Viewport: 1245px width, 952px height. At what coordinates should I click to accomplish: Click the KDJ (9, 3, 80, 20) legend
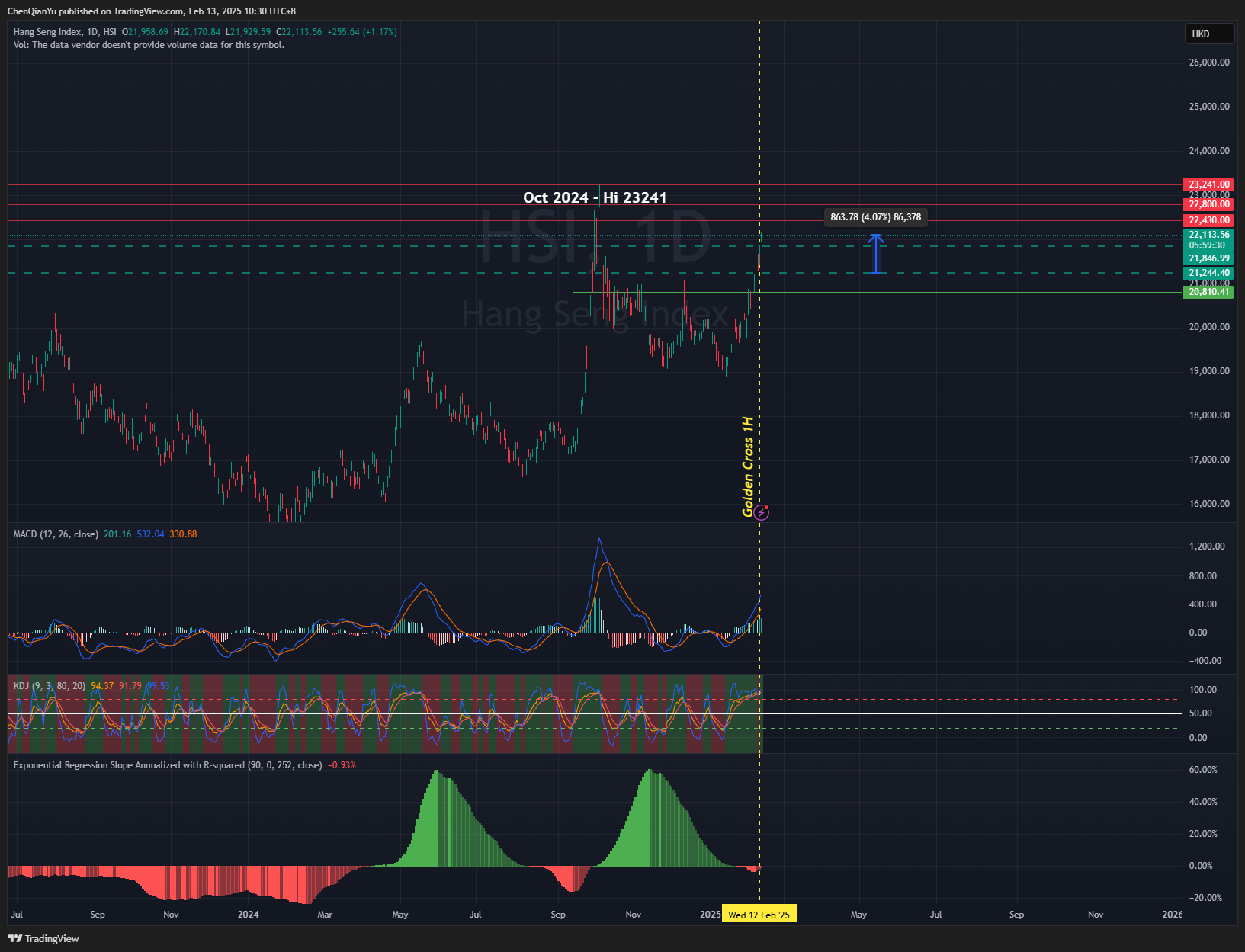pos(50,686)
